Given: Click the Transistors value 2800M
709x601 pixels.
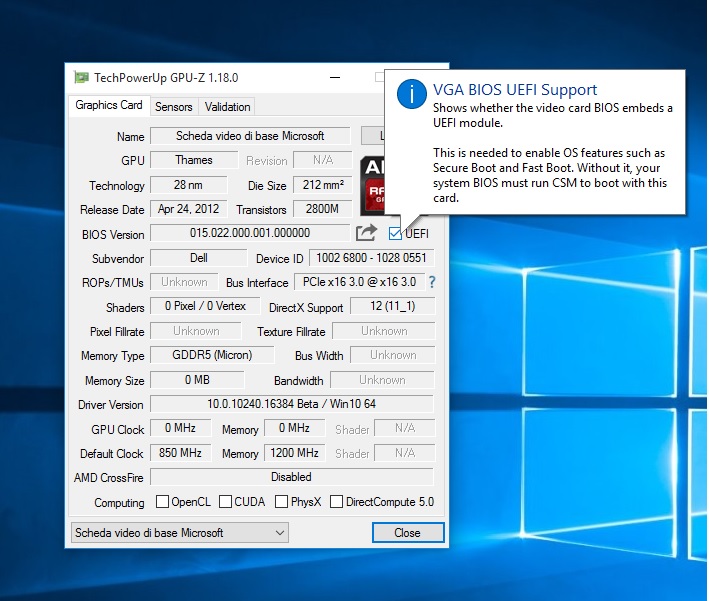Looking at the screenshot, I should point(323,209).
